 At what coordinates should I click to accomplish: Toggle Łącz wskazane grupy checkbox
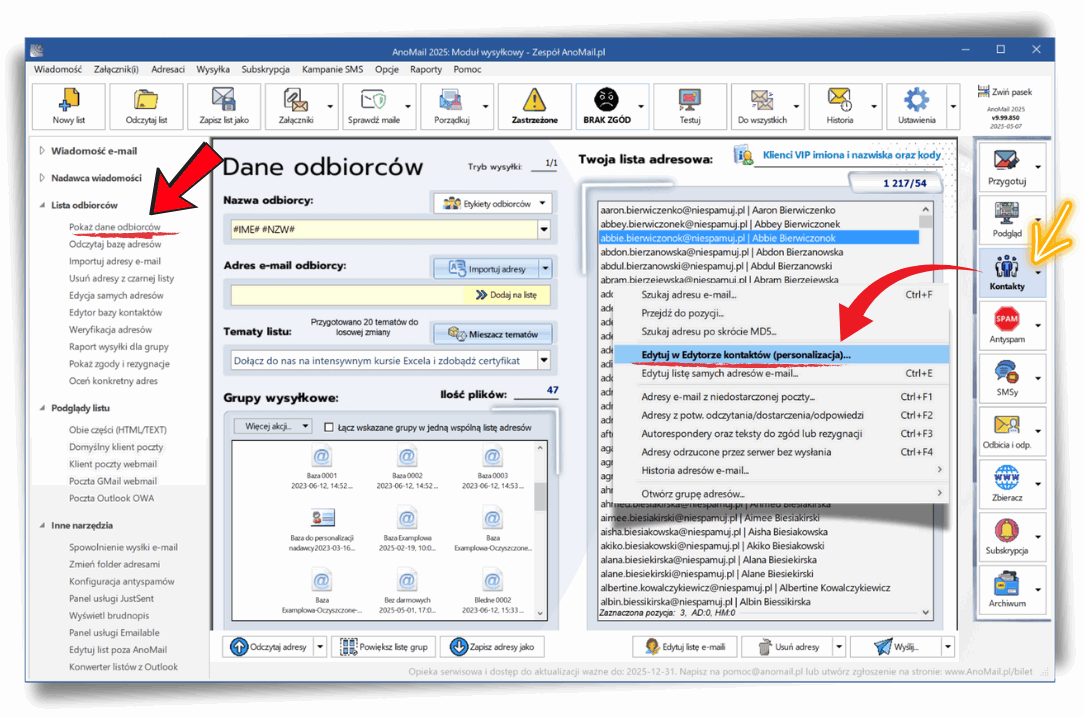(x=329, y=427)
